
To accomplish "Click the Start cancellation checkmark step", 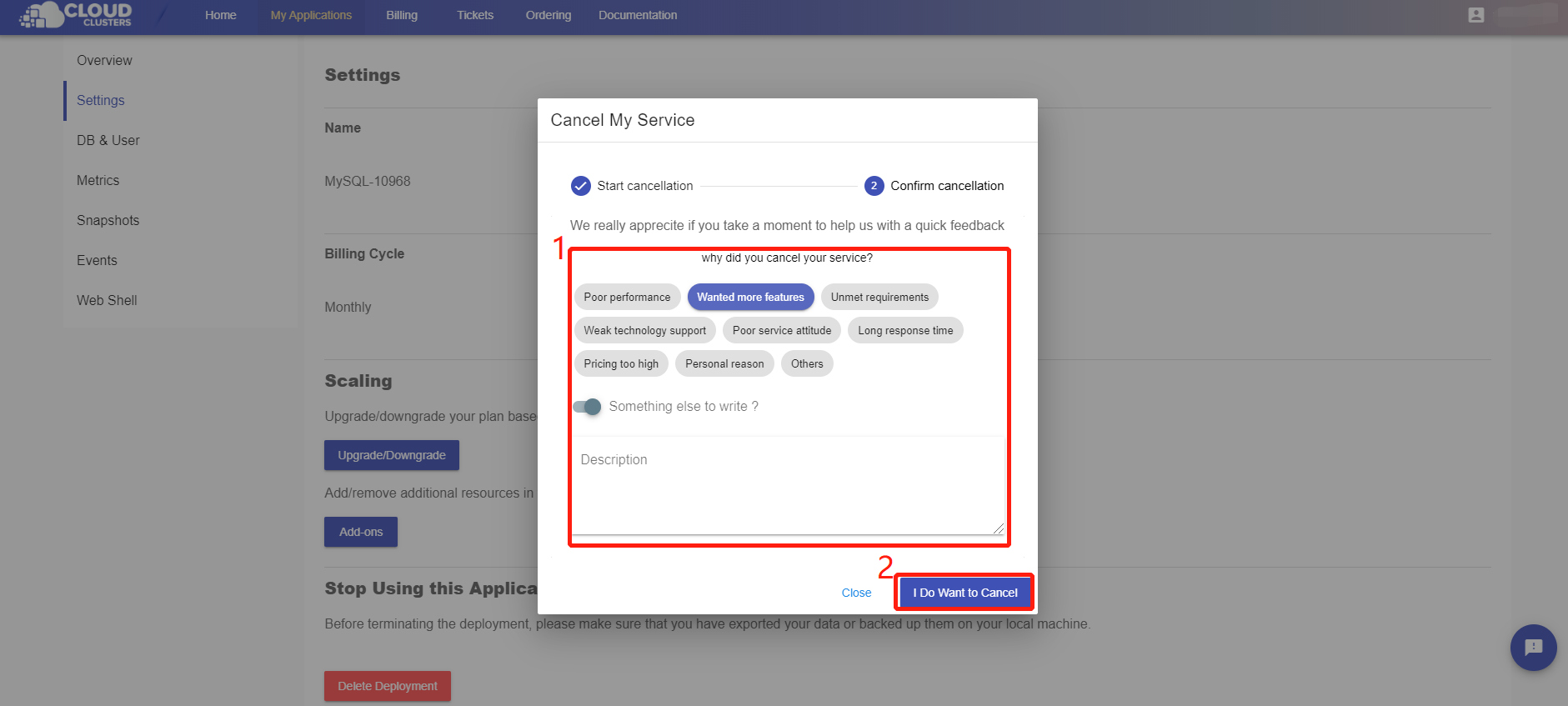I will [580, 186].
